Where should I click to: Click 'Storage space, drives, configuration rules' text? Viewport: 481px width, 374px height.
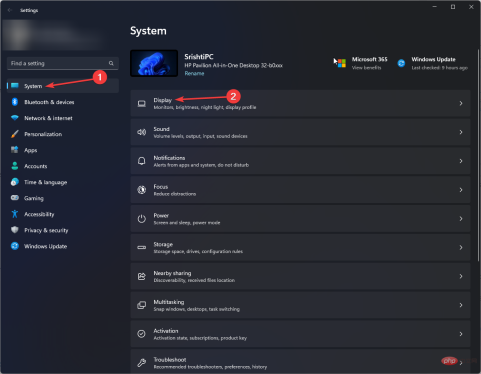pyautogui.click(x=198, y=251)
